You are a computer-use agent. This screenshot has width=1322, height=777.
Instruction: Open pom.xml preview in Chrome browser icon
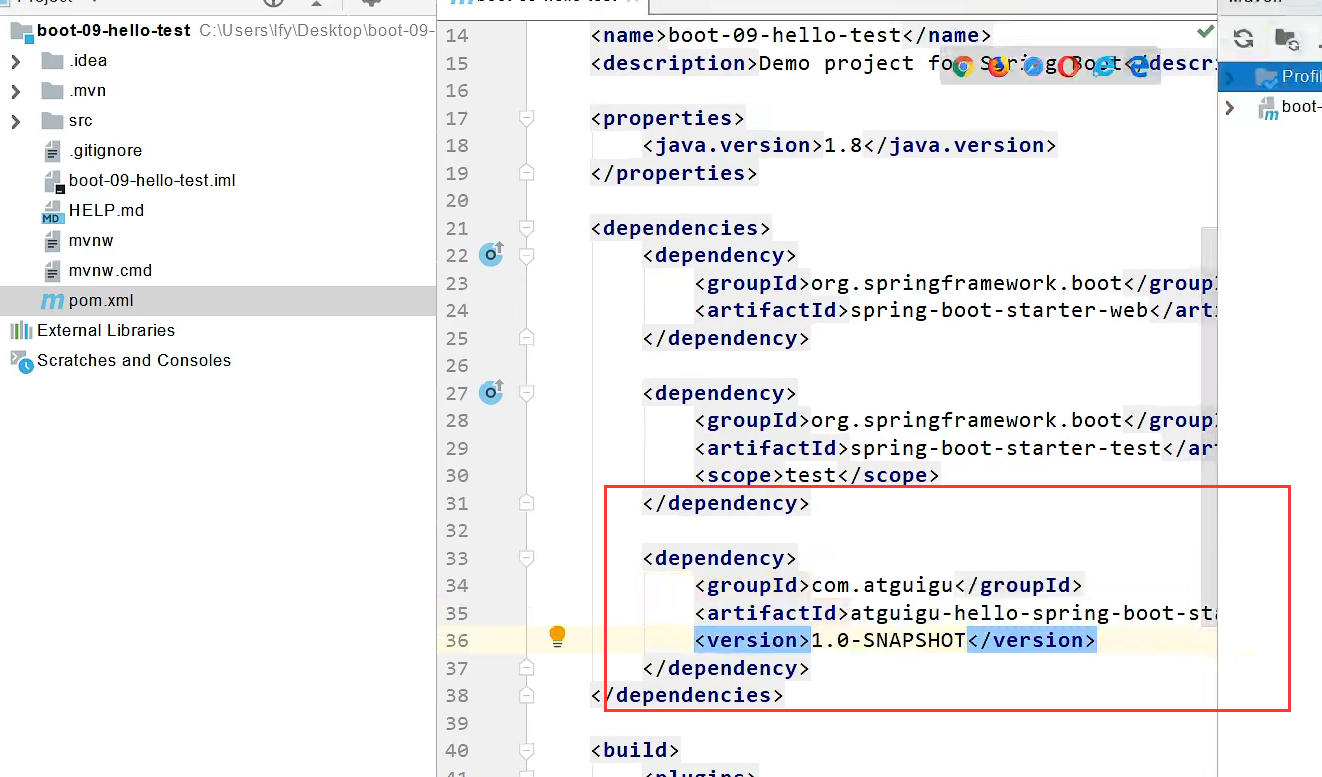coord(963,66)
